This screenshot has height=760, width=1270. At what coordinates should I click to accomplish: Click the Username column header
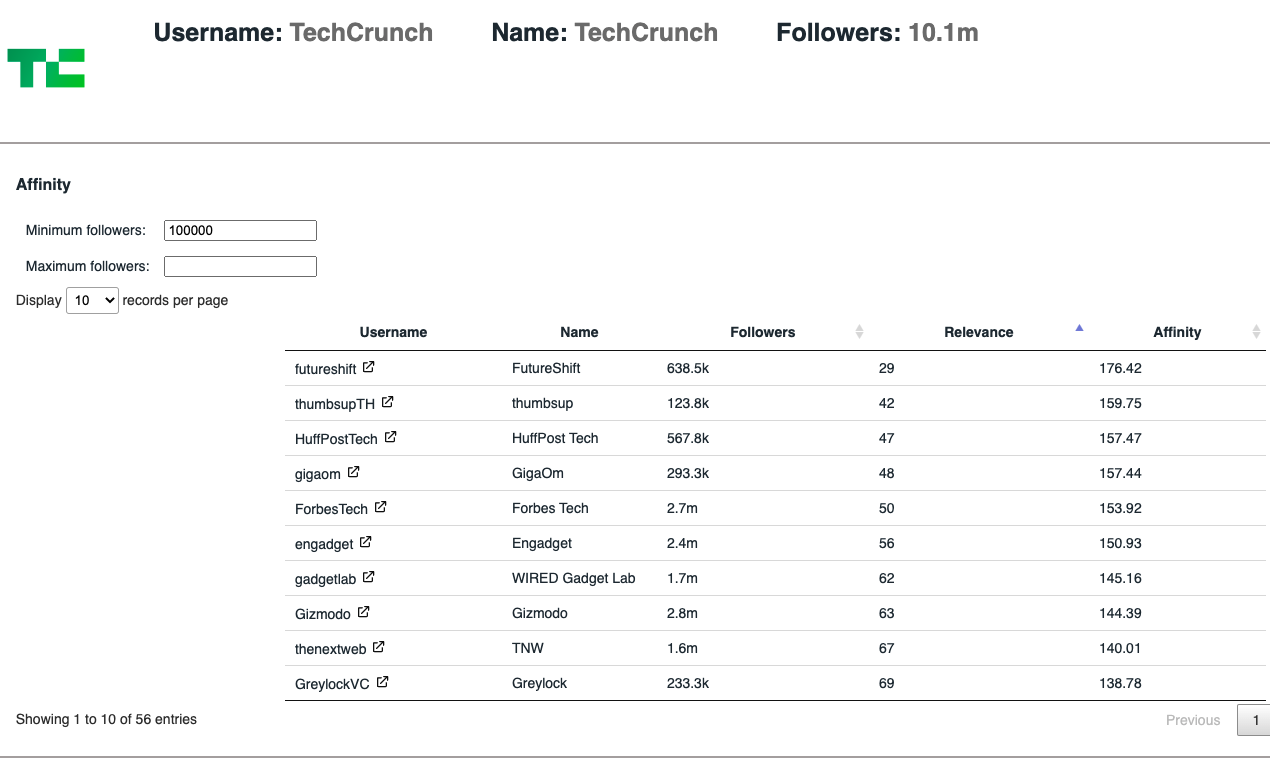pyautogui.click(x=393, y=332)
